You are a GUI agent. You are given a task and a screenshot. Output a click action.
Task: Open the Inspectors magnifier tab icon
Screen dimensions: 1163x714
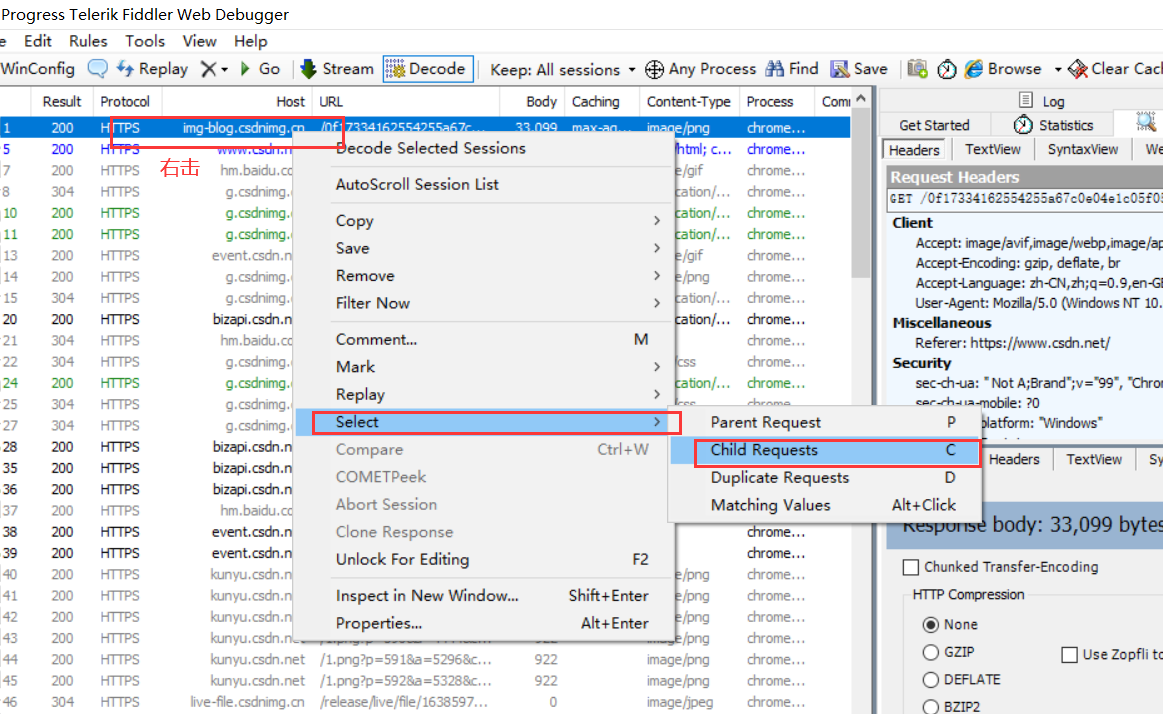pyautogui.click(x=1146, y=123)
